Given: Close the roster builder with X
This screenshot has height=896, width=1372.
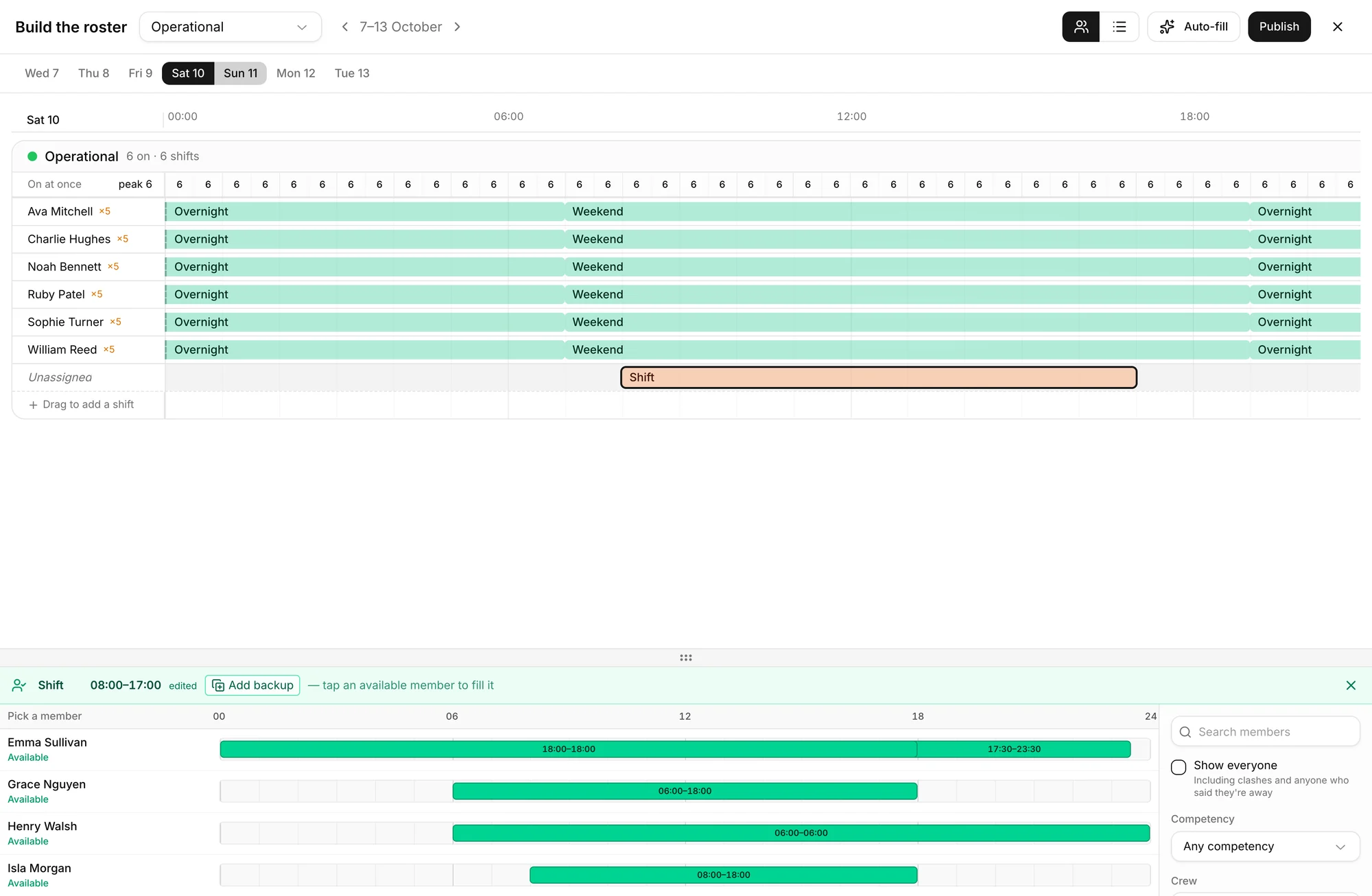Looking at the screenshot, I should tap(1337, 27).
